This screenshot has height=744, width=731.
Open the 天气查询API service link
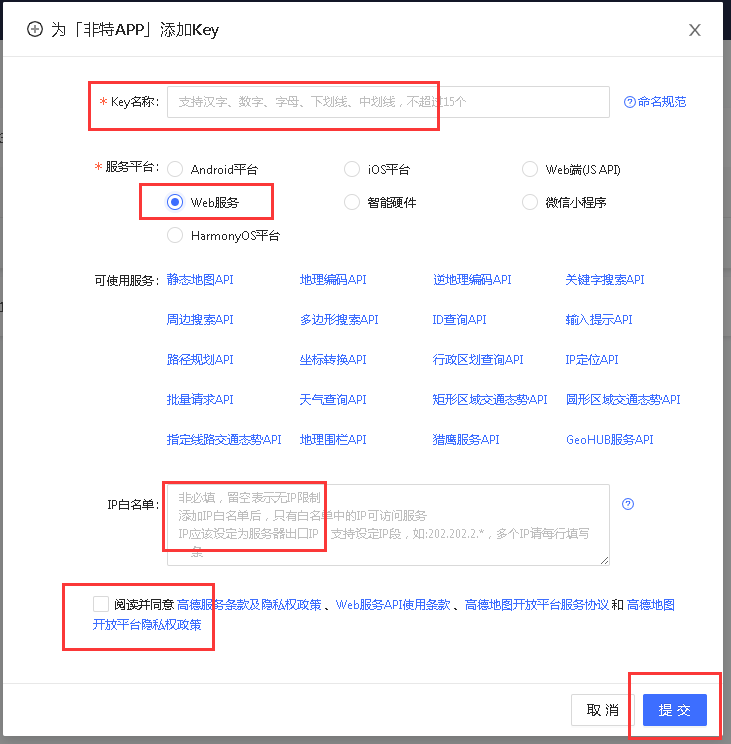(333, 400)
